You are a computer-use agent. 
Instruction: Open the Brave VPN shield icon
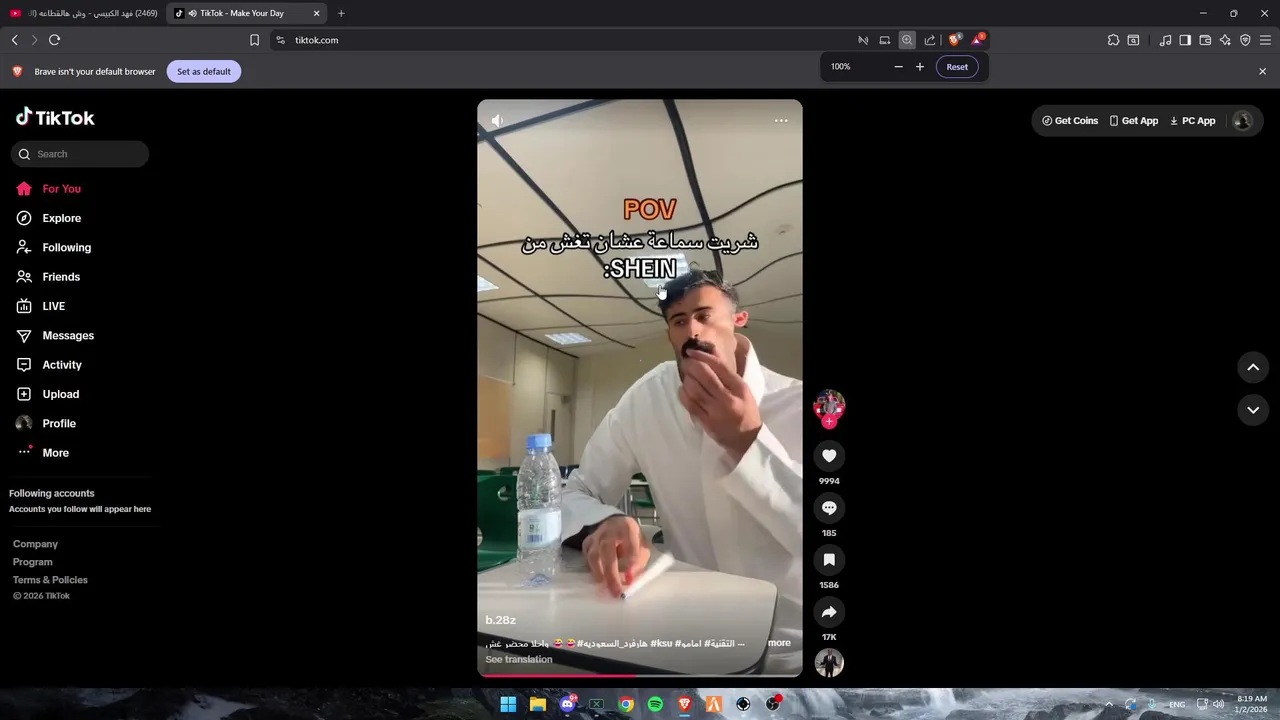[1245, 40]
